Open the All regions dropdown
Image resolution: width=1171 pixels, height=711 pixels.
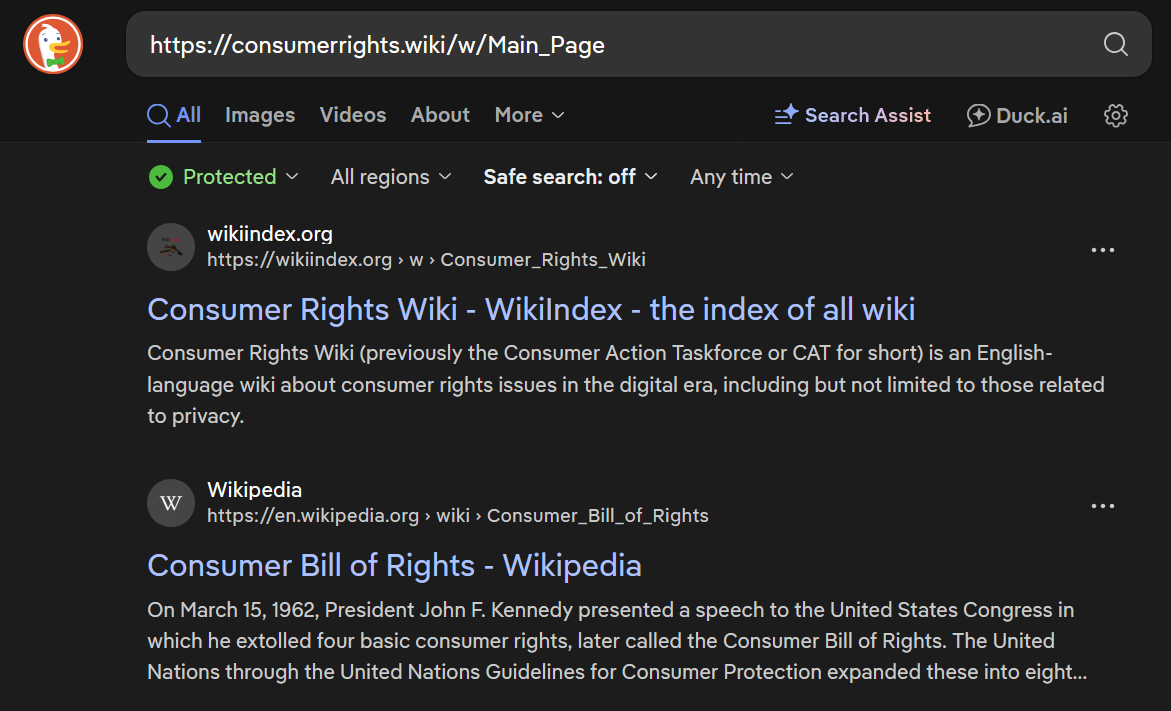tap(391, 177)
